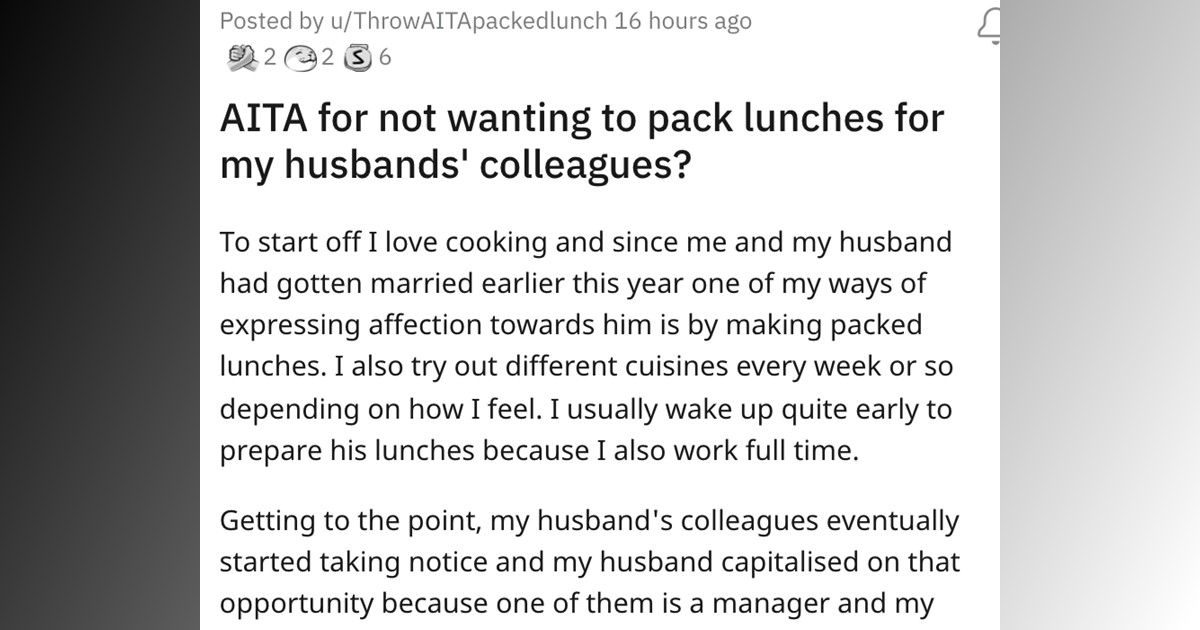Click the count beside the handshake award

(x=269, y=58)
